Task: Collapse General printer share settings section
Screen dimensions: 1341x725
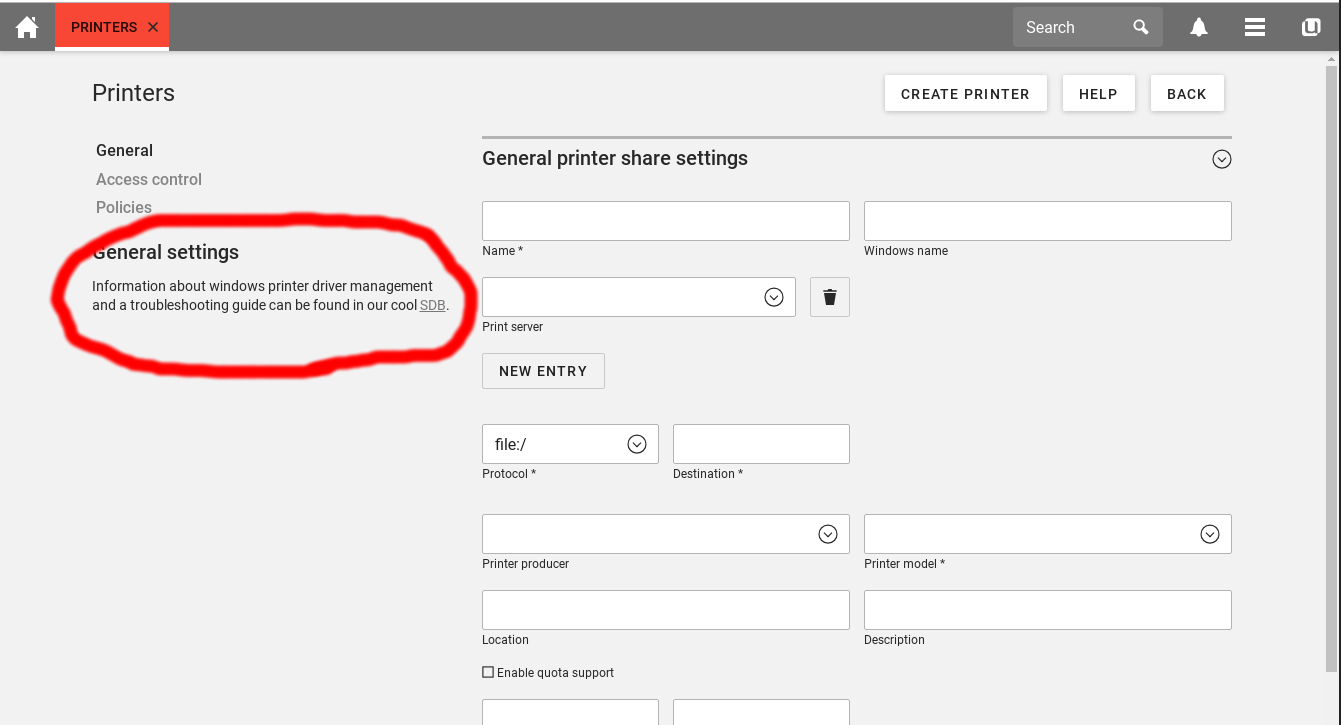Action: pos(1221,159)
